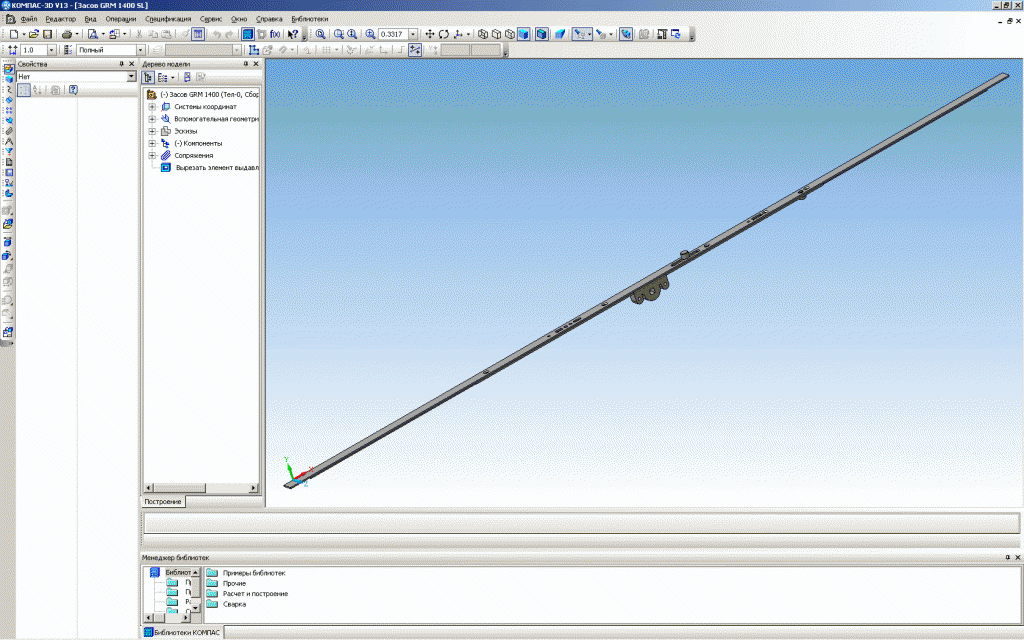Create a new document with New icon
Screen dimensions: 1024x640
(x=13, y=34)
